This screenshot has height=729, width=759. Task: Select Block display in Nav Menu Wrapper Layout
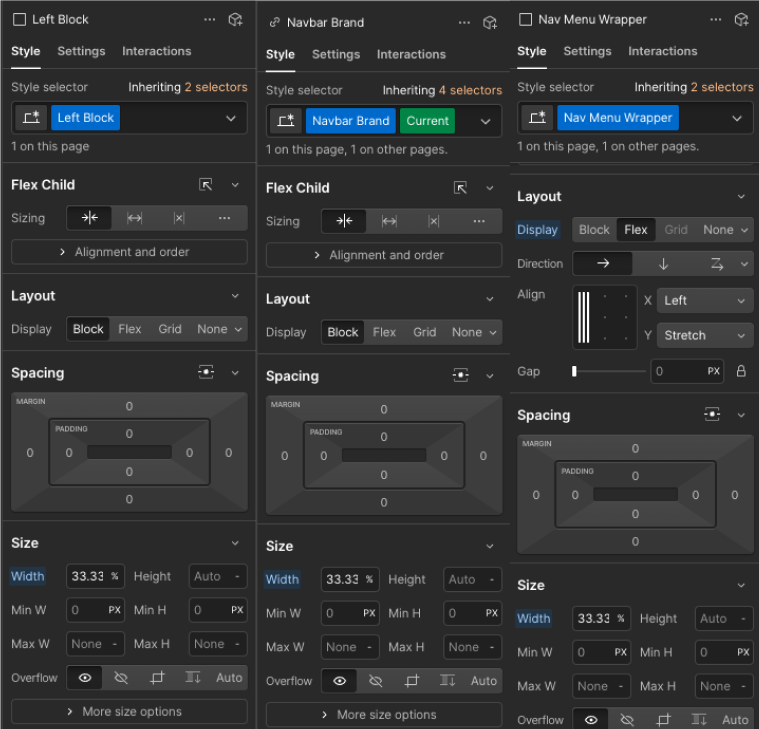pyautogui.click(x=594, y=229)
